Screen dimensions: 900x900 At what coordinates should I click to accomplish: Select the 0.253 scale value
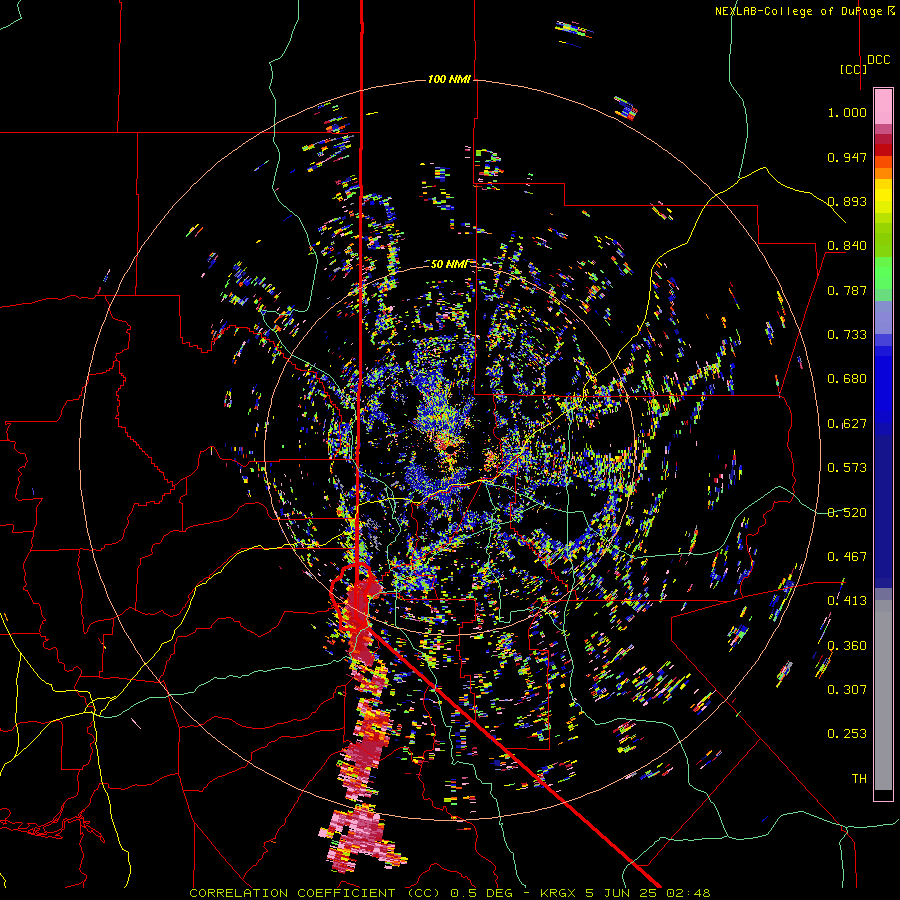[x=847, y=734]
